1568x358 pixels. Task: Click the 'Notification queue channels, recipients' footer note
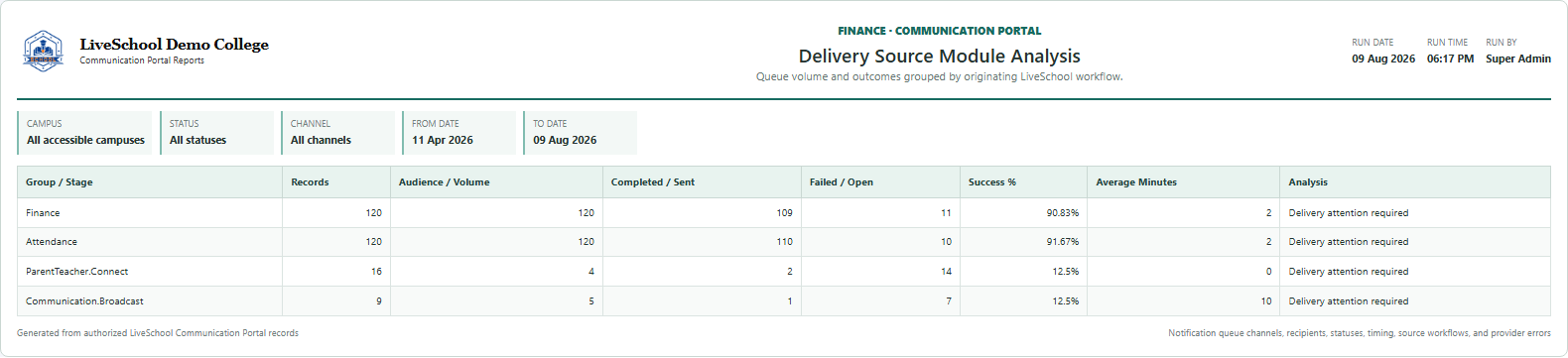1360,333
